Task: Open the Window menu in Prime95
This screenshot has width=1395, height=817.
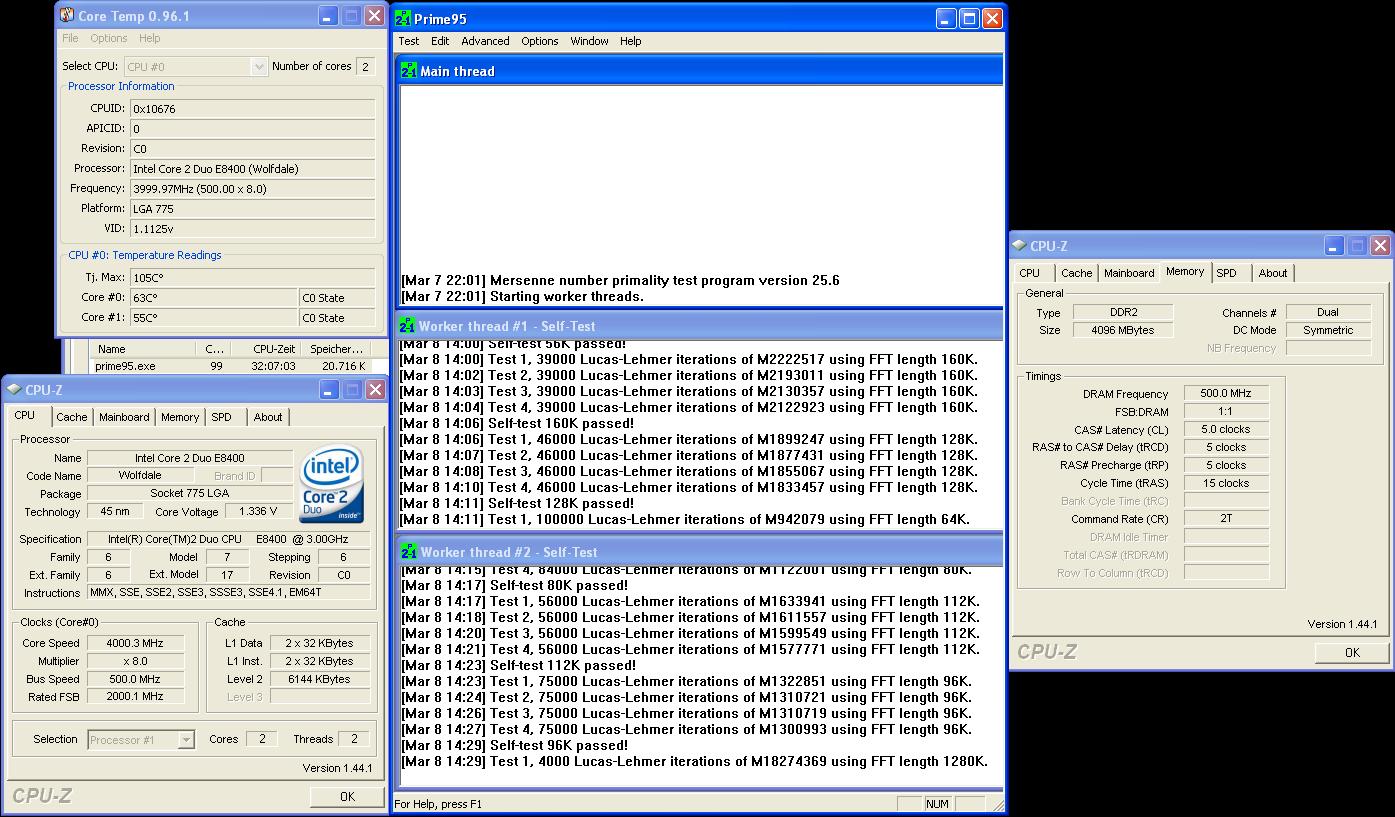Action: tap(589, 41)
